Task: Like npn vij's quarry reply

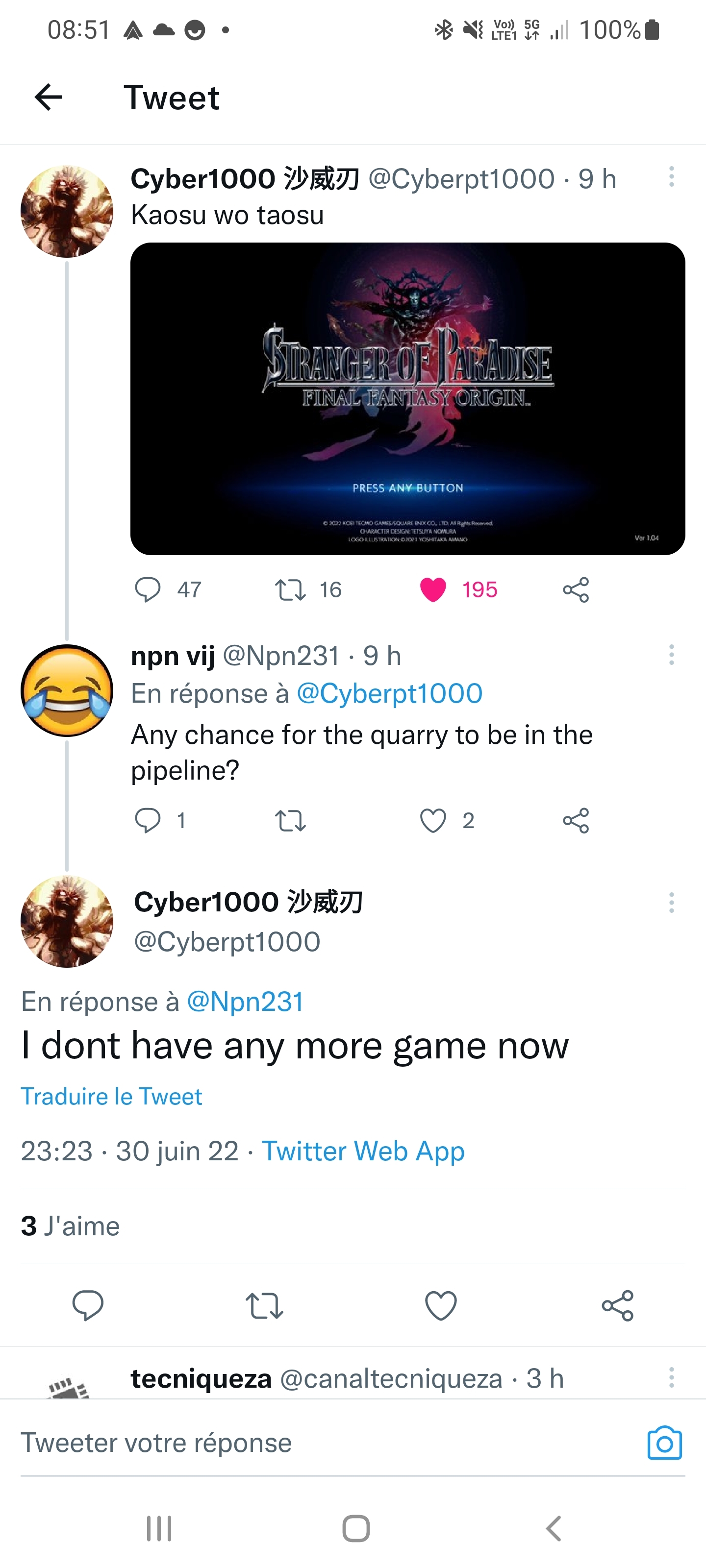Action: 433,821
